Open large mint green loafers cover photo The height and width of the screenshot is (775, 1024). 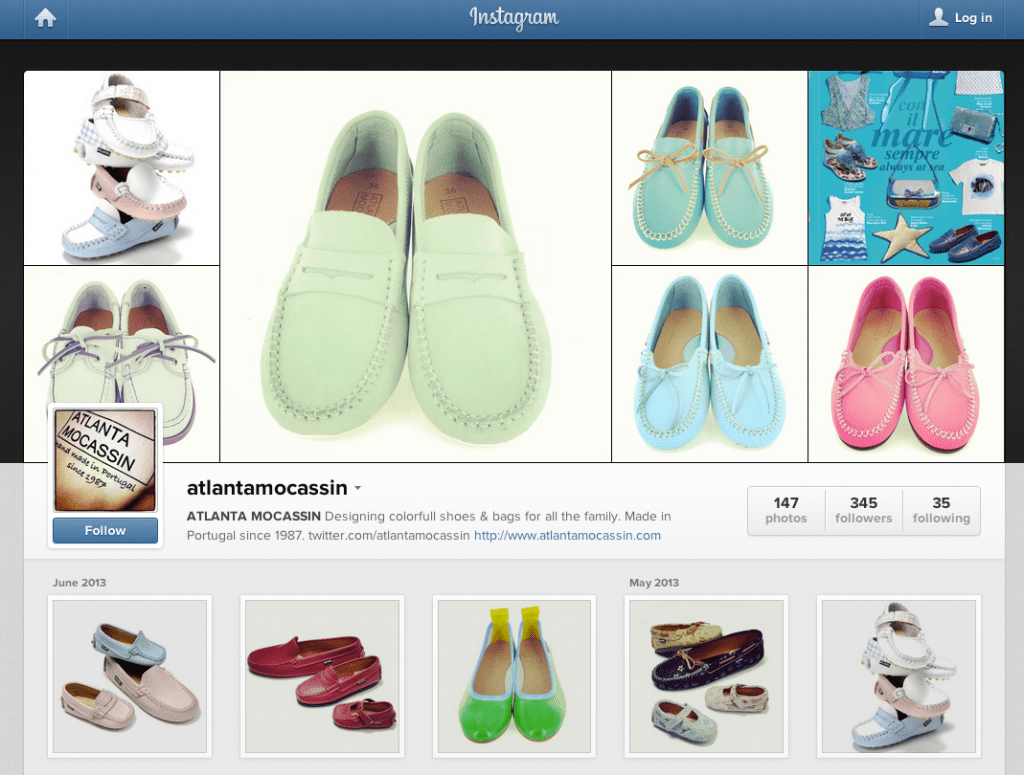[x=415, y=266]
